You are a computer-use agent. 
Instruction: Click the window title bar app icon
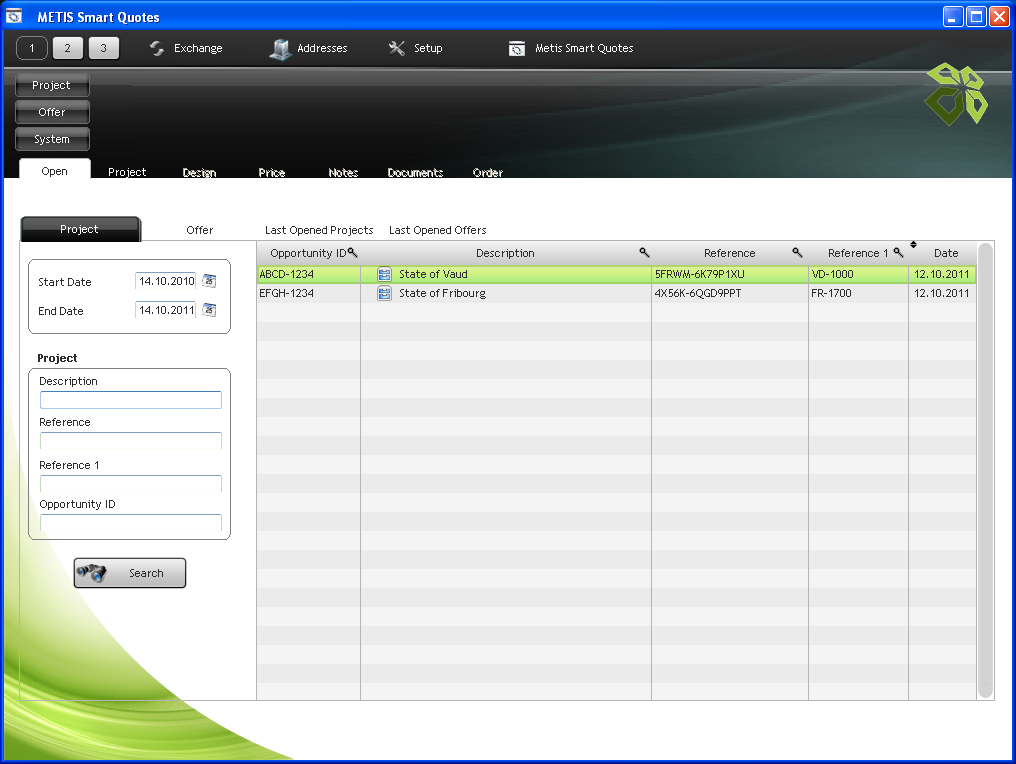pos(14,16)
